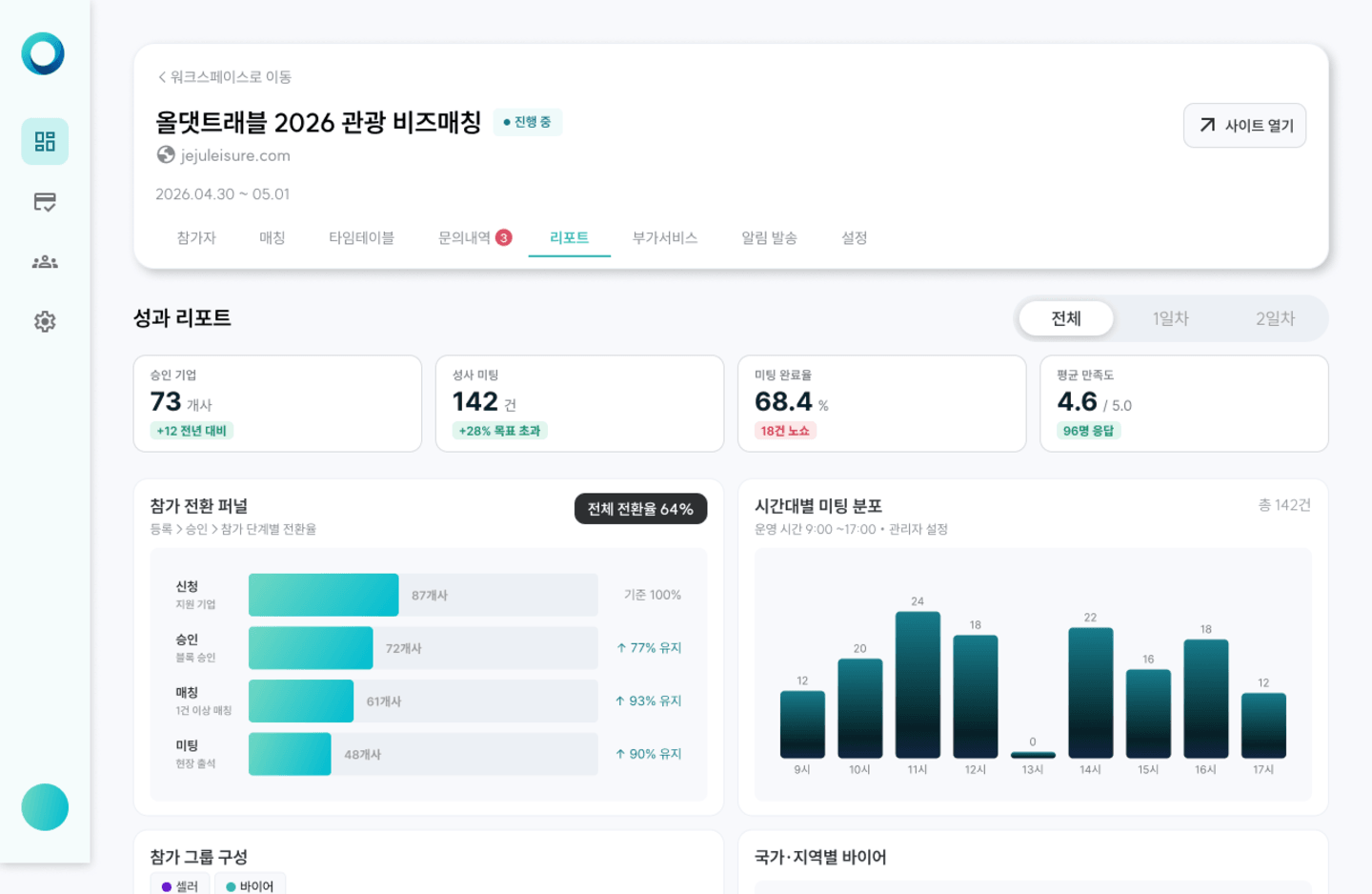Click the 2026.04.30 ~ 05.01 date text
The width and height of the screenshot is (1372, 894).
pyautogui.click(x=223, y=194)
